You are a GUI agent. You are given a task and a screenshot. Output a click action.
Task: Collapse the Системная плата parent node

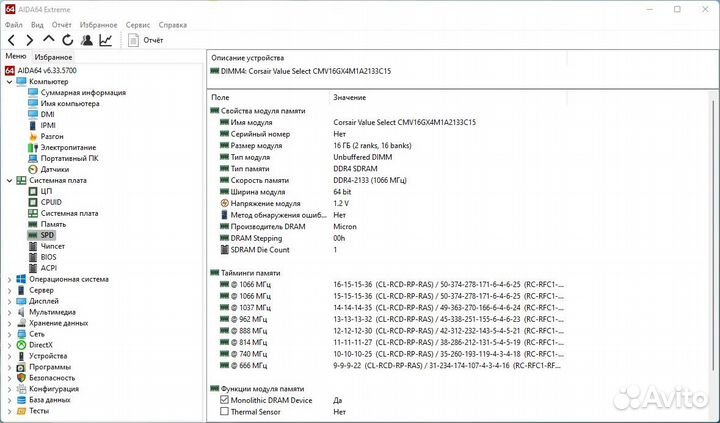pyautogui.click(x=9, y=180)
